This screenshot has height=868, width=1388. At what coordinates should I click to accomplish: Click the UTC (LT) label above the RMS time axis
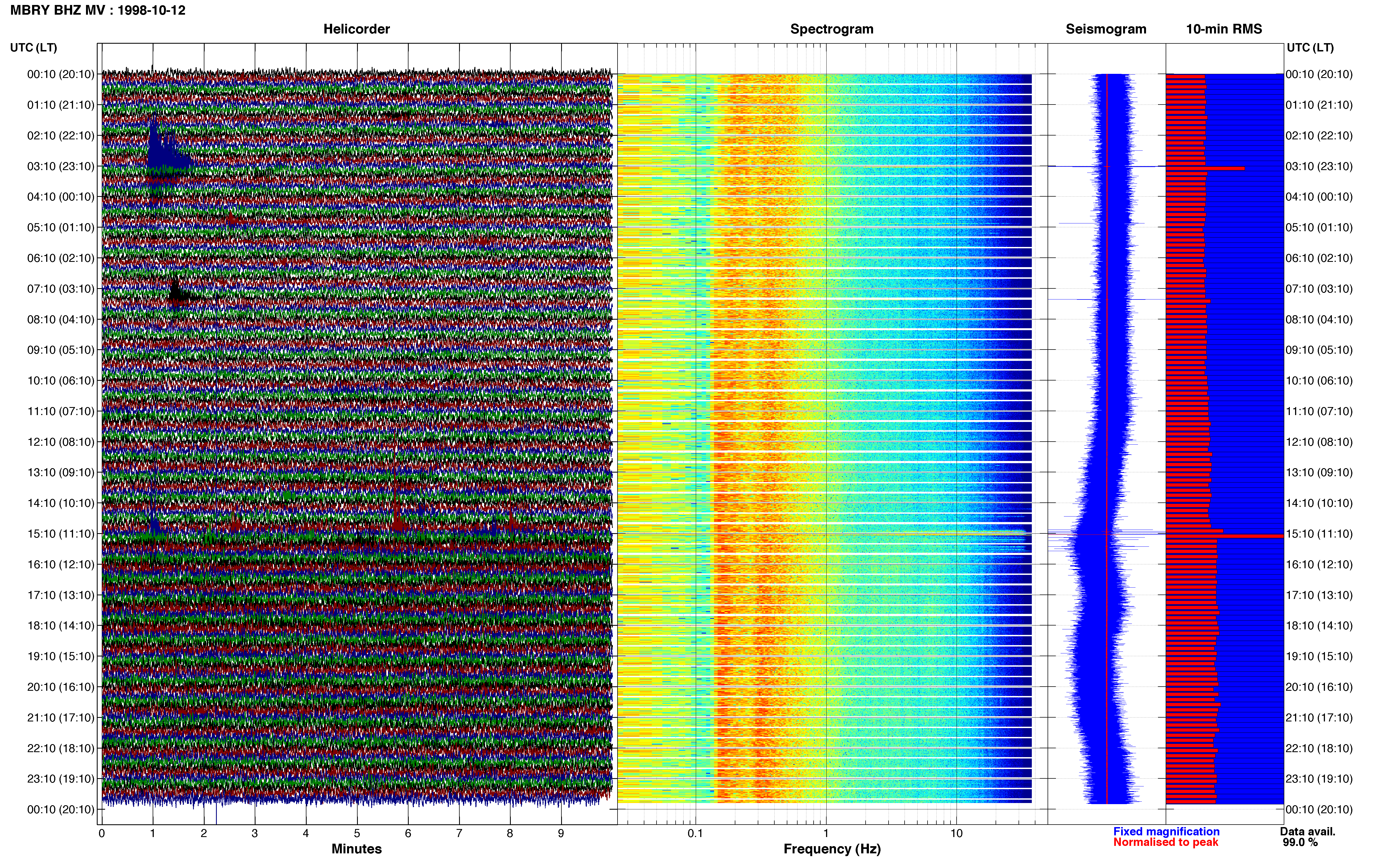tap(1310, 48)
